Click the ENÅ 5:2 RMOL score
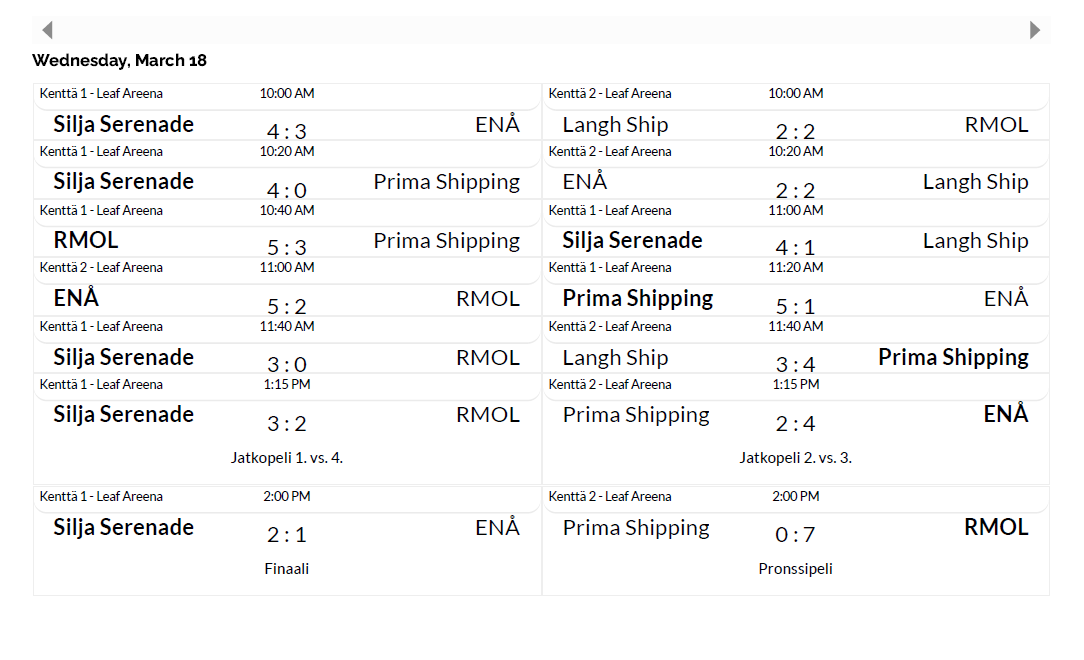 click(x=287, y=305)
